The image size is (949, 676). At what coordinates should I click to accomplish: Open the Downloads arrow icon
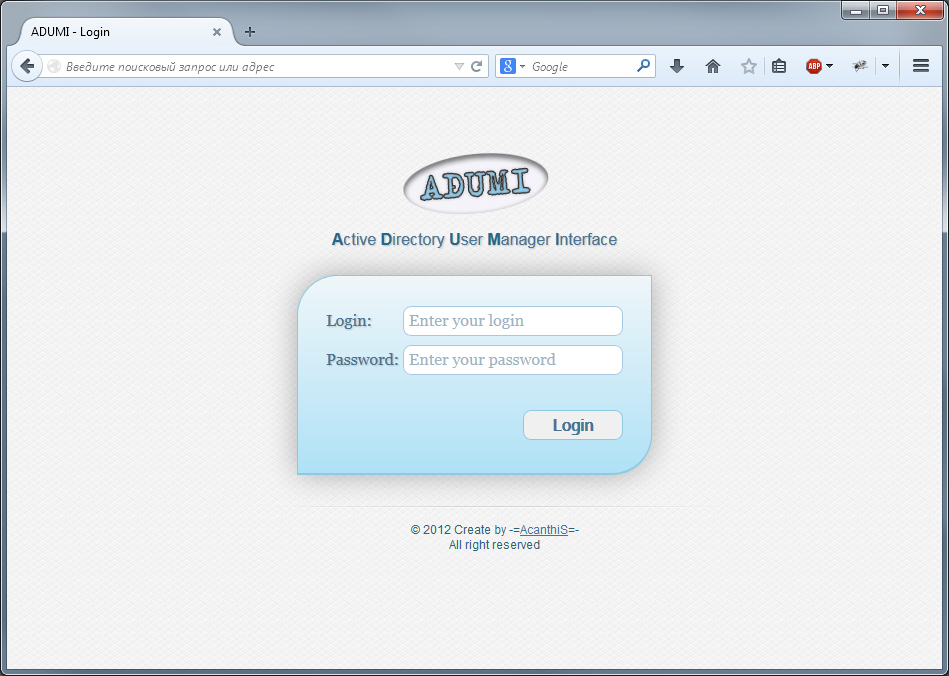click(x=677, y=67)
